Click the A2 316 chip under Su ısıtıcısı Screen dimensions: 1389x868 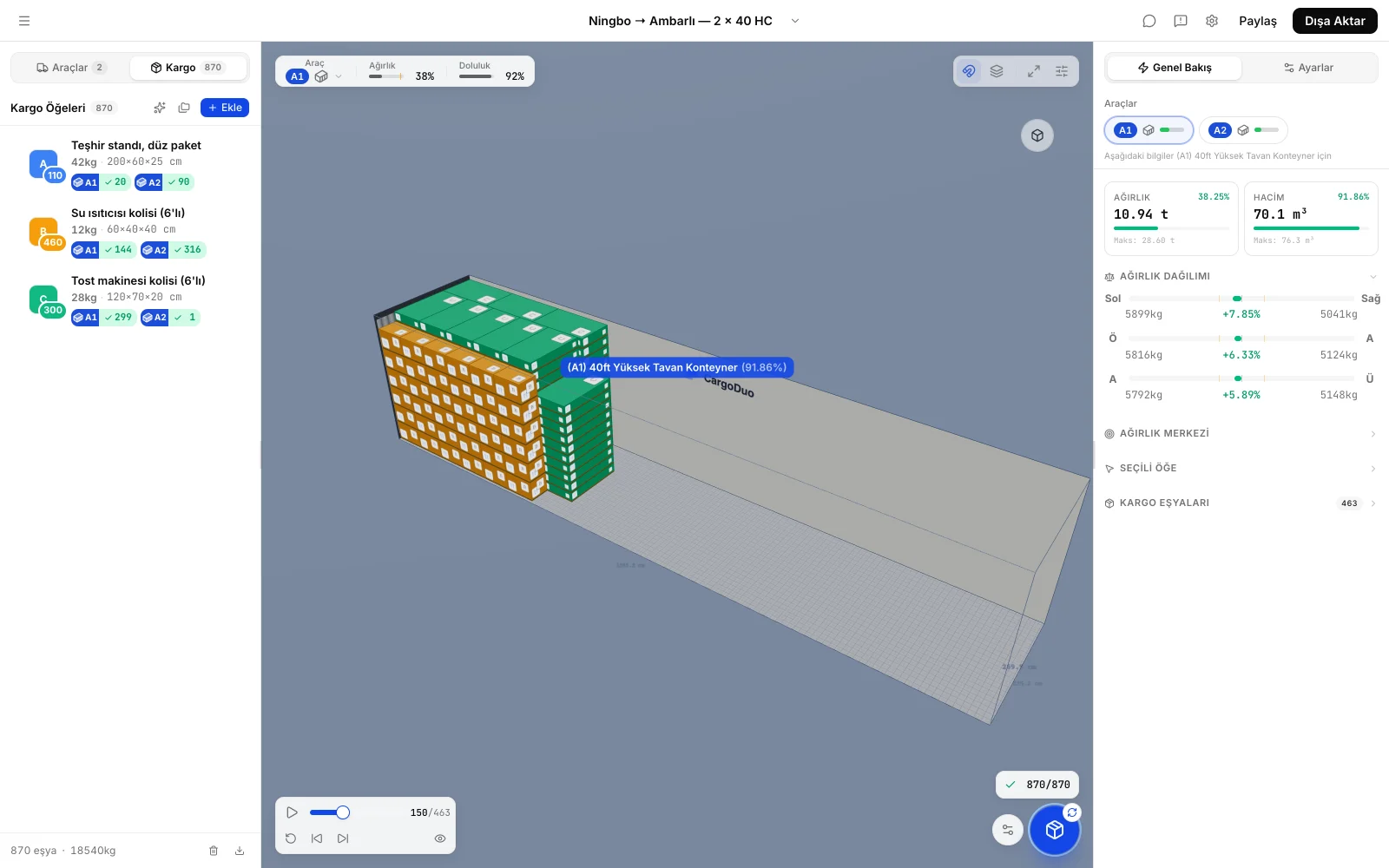tap(173, 250)
